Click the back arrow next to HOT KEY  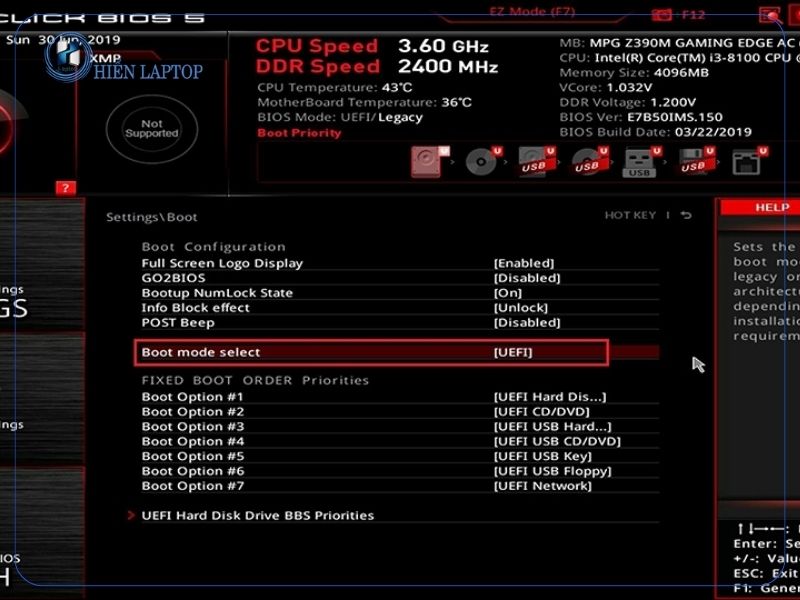click(686, 215)
